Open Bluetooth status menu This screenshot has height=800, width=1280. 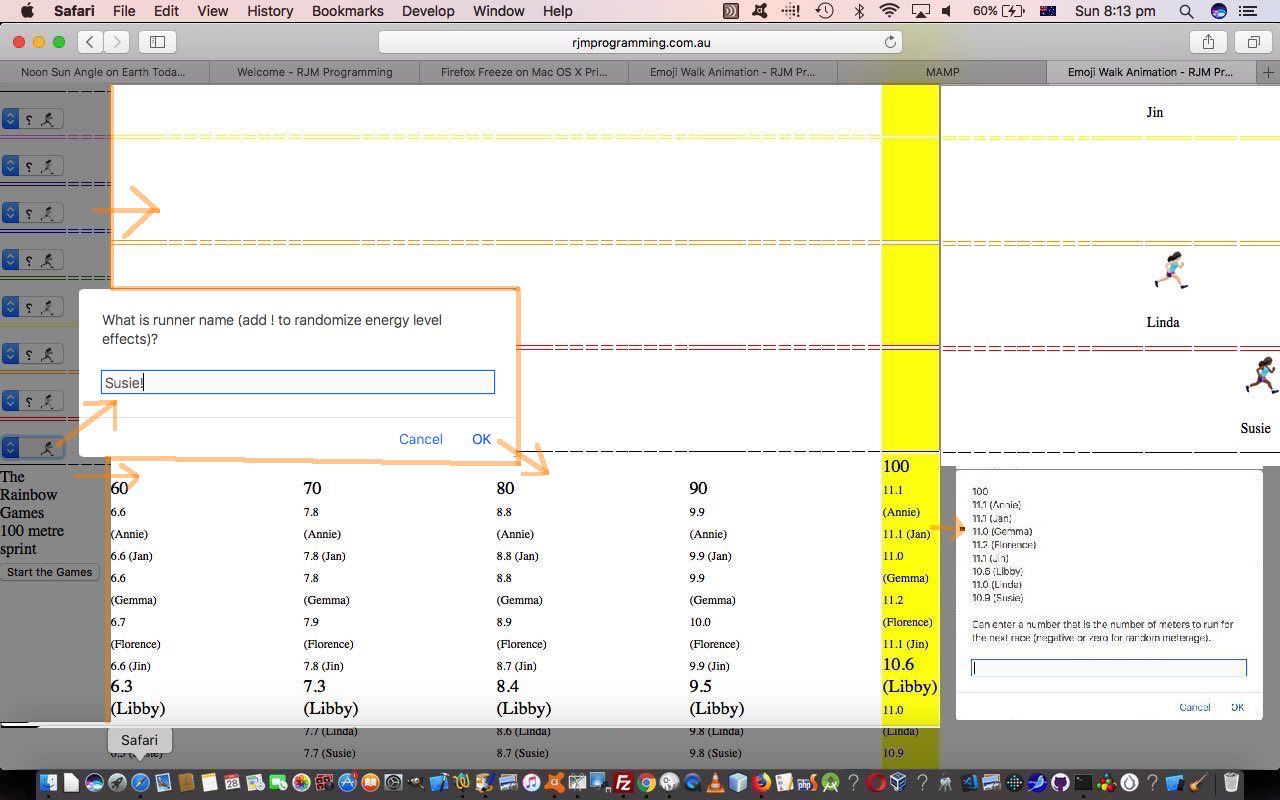[858, 11]
